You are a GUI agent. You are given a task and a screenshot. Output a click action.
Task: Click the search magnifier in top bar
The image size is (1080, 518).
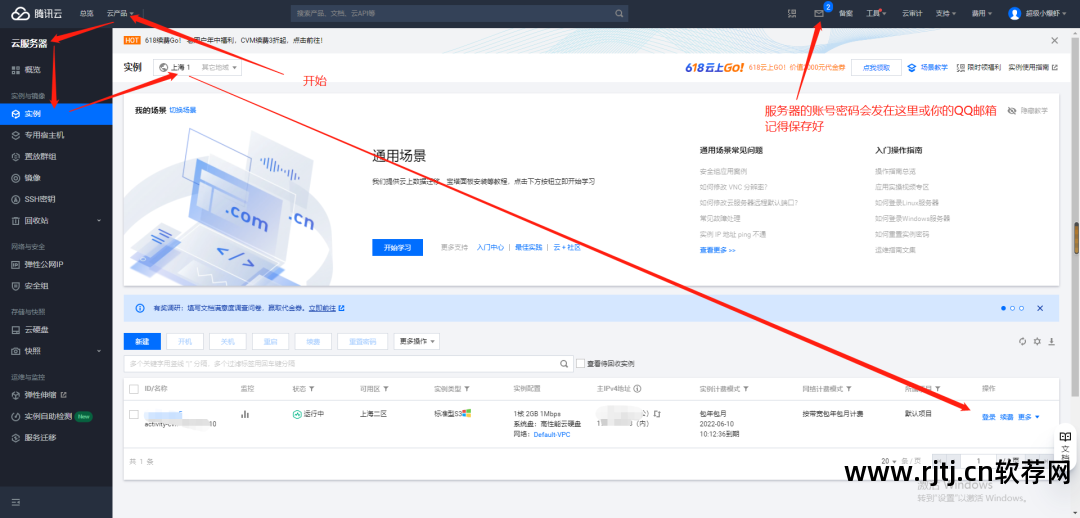click(619, 13)
